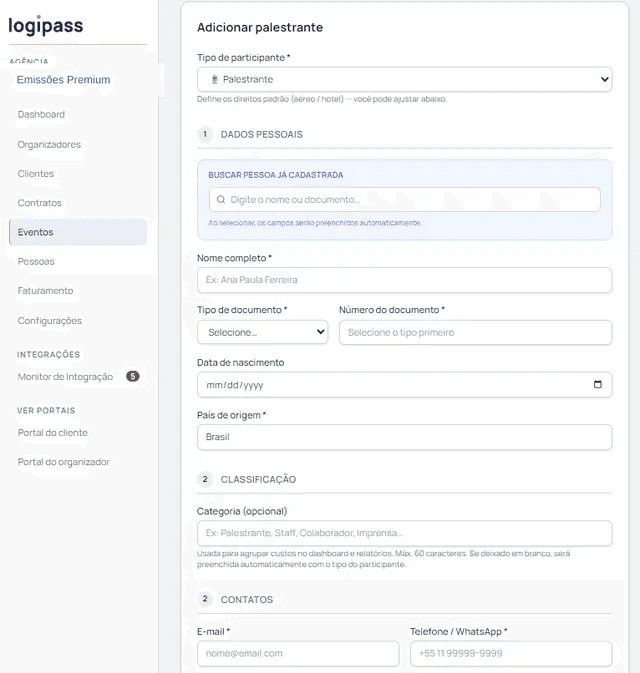Click the Data de nascimento field
640x673 pixels.
404,385
